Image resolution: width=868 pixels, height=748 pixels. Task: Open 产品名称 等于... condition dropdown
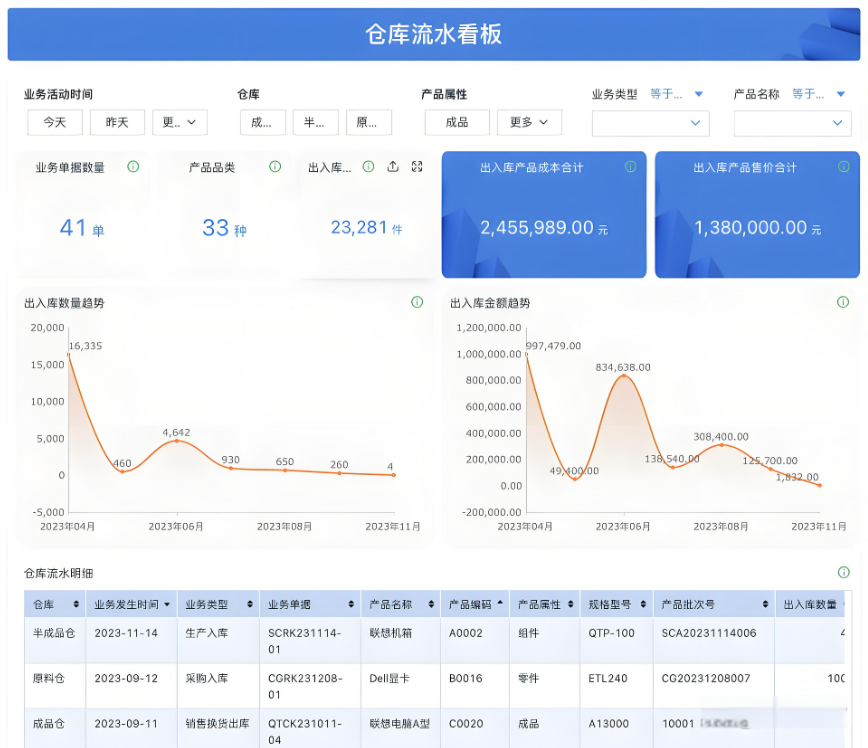click(x=819, y=94)
